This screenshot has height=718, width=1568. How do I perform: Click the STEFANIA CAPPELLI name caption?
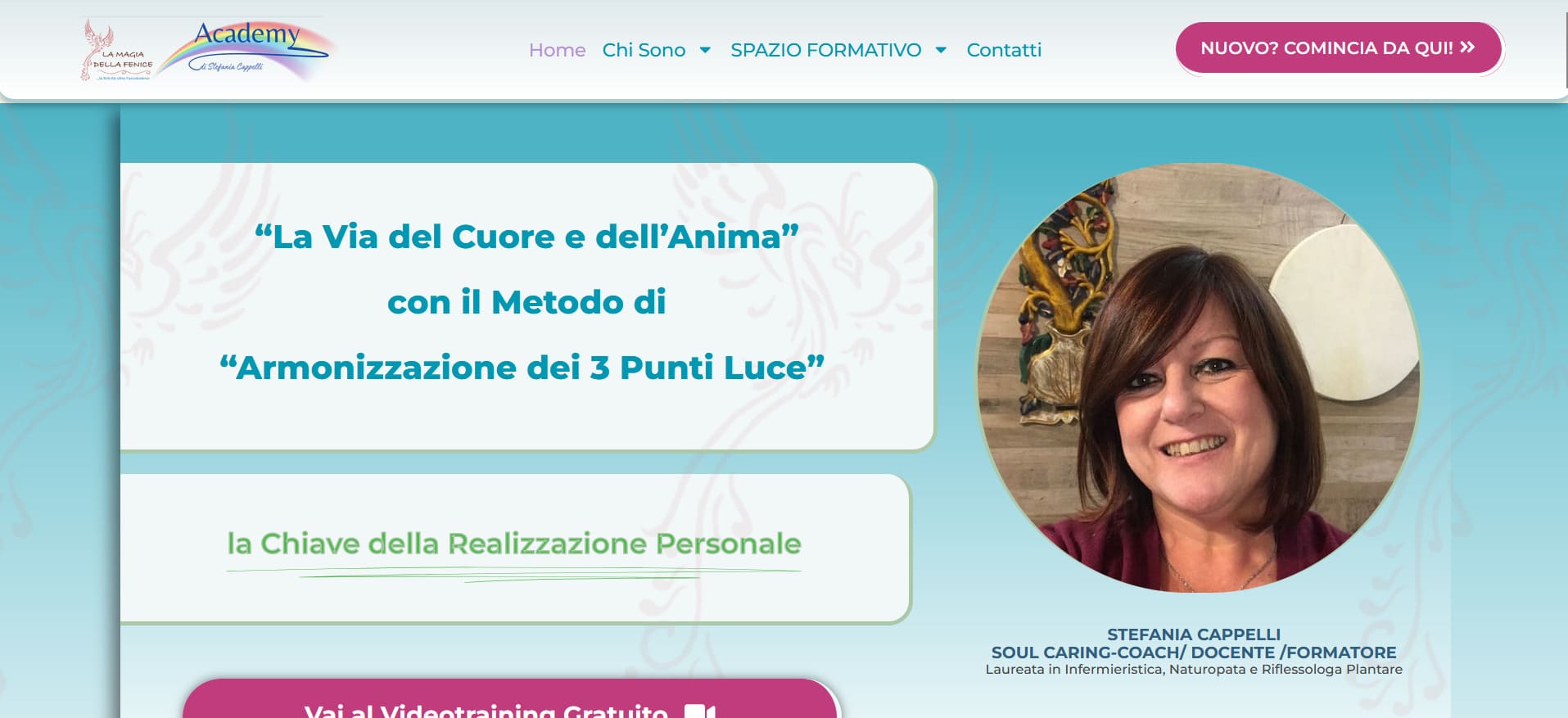click(x=1194, y=634)
